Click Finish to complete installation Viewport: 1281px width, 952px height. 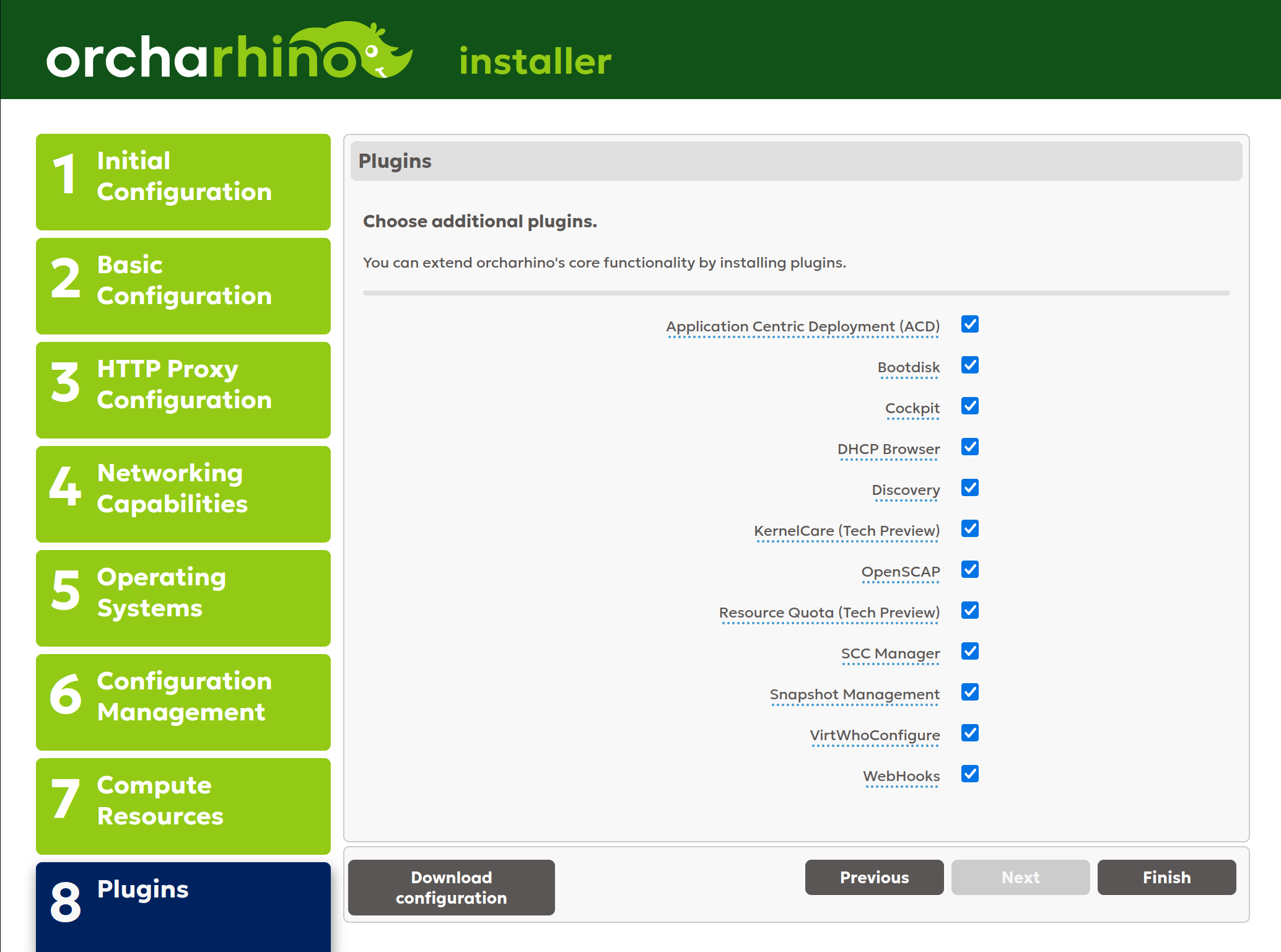(x=1166, y=877)
